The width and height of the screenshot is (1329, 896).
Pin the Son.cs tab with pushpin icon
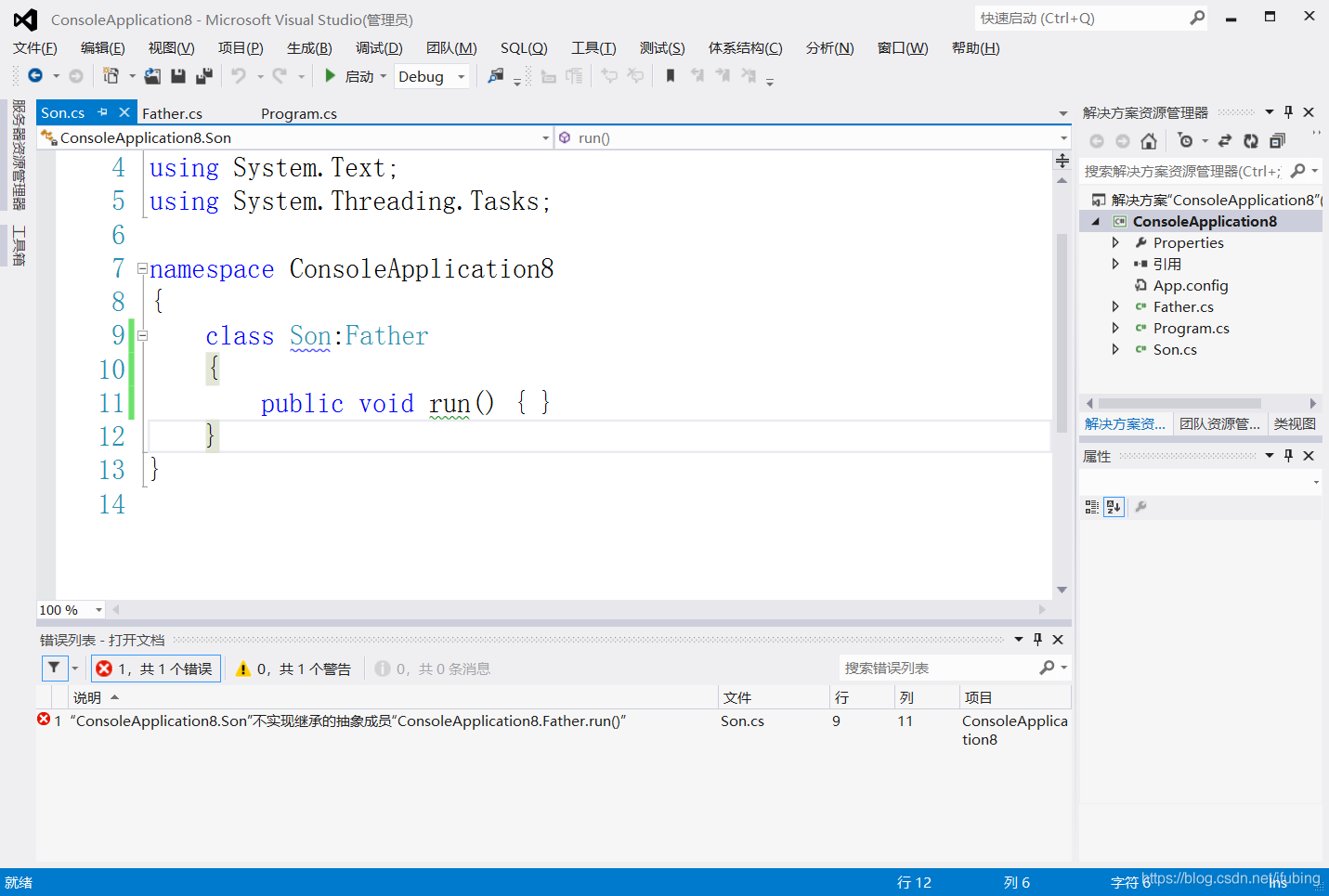tap(102, 112)
